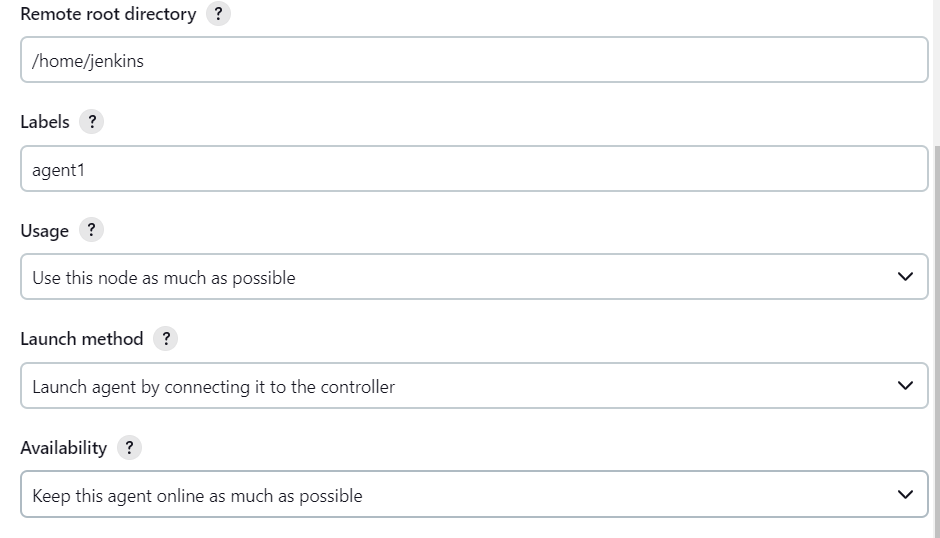Click the 'Labels' field label text

pos(45,122)
